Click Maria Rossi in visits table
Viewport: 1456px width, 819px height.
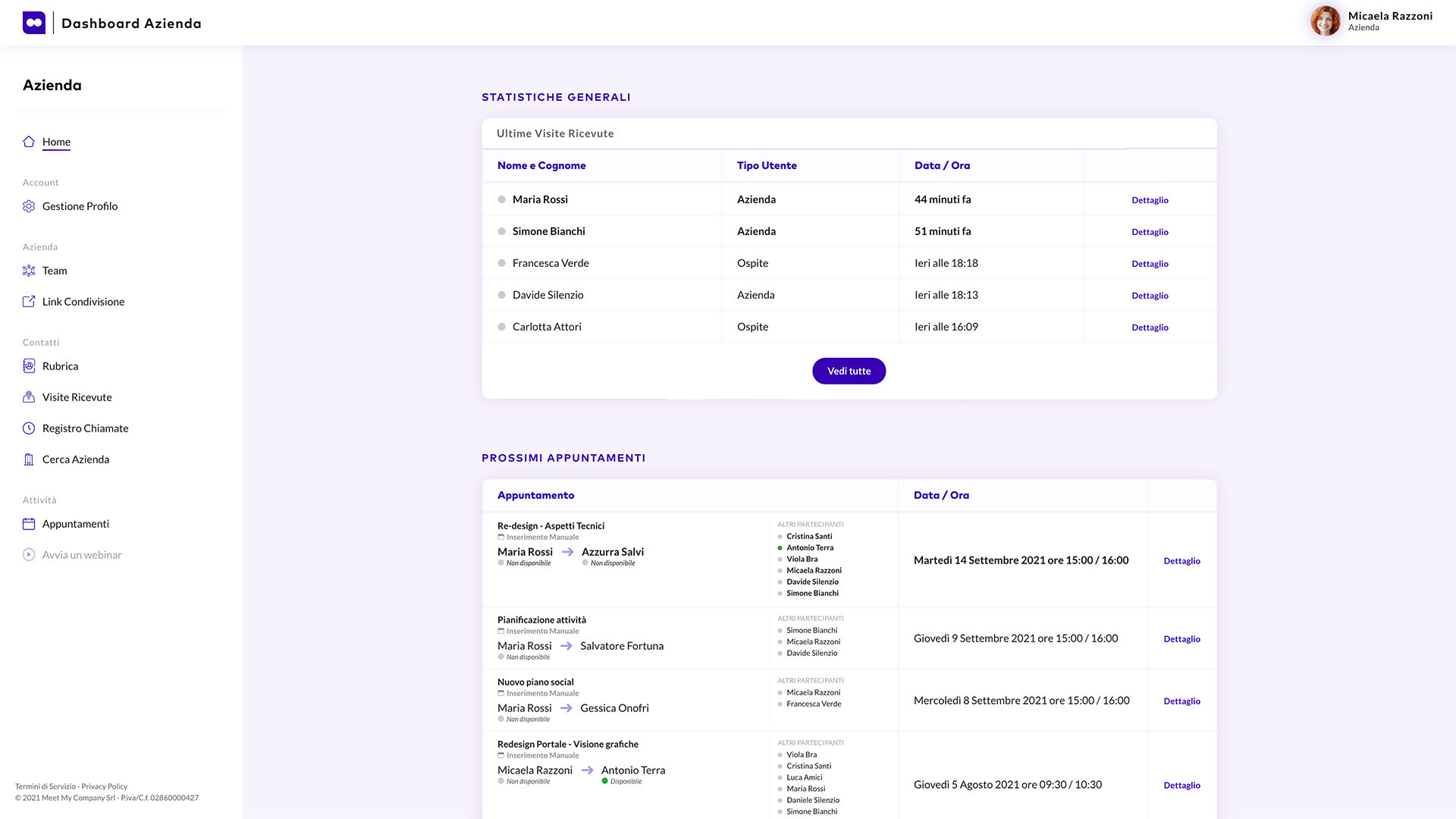[x=540, y=199]
